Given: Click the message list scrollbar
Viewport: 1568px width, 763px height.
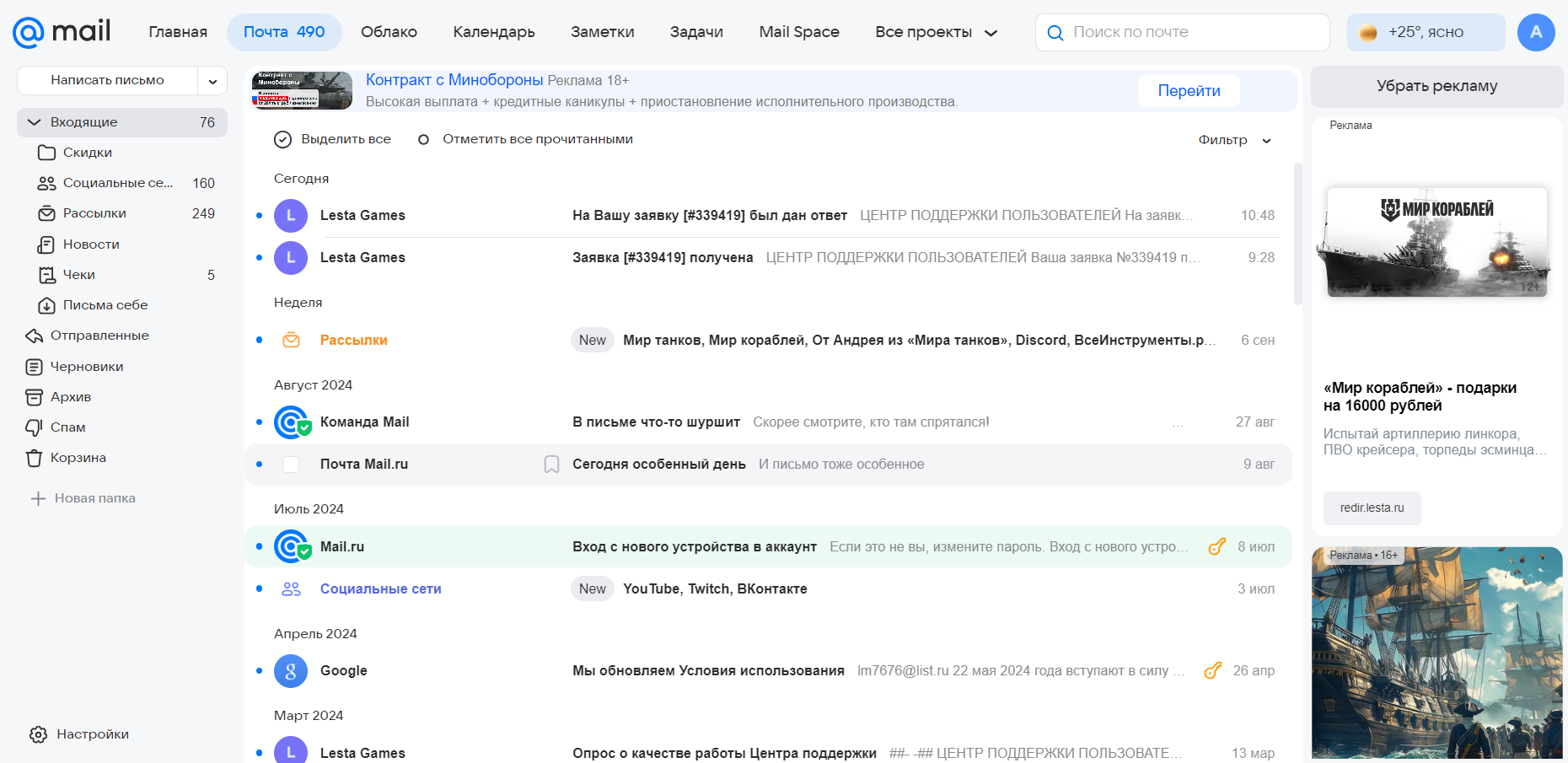Looking at the screenshot, I should 1298,234.
